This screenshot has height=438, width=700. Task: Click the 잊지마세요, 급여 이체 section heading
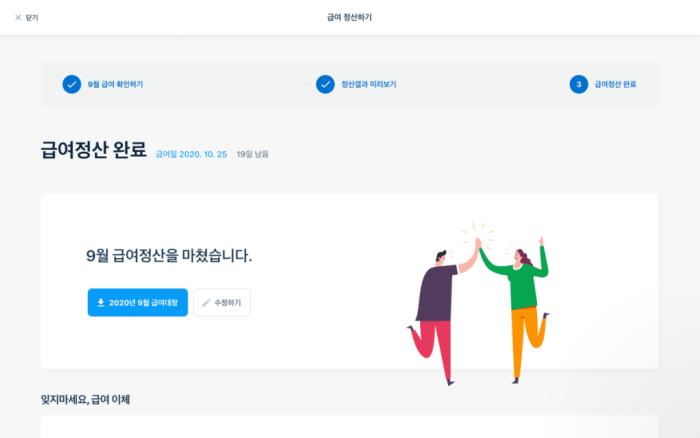pyautogui.click(x=85, y=399)
